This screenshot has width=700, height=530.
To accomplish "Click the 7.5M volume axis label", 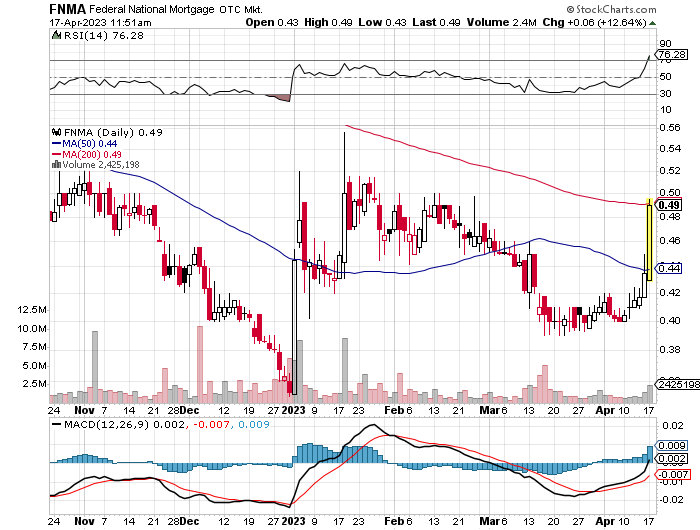I will point(34,347).
